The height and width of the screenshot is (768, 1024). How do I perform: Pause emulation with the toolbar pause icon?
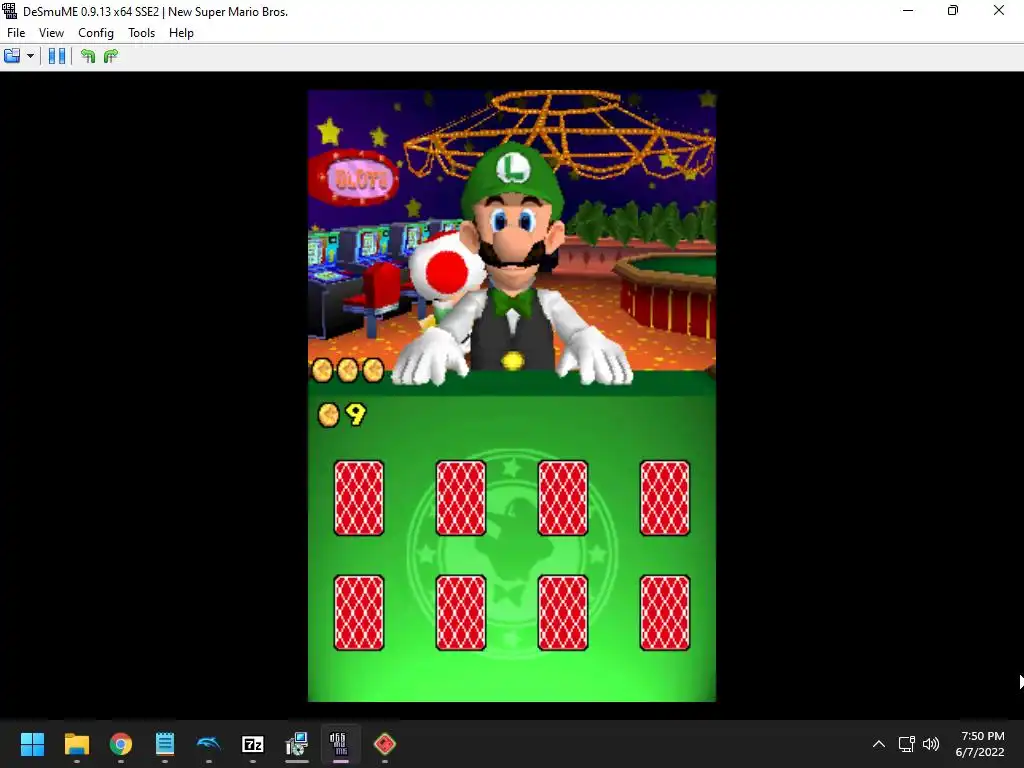tap(57, 56)
